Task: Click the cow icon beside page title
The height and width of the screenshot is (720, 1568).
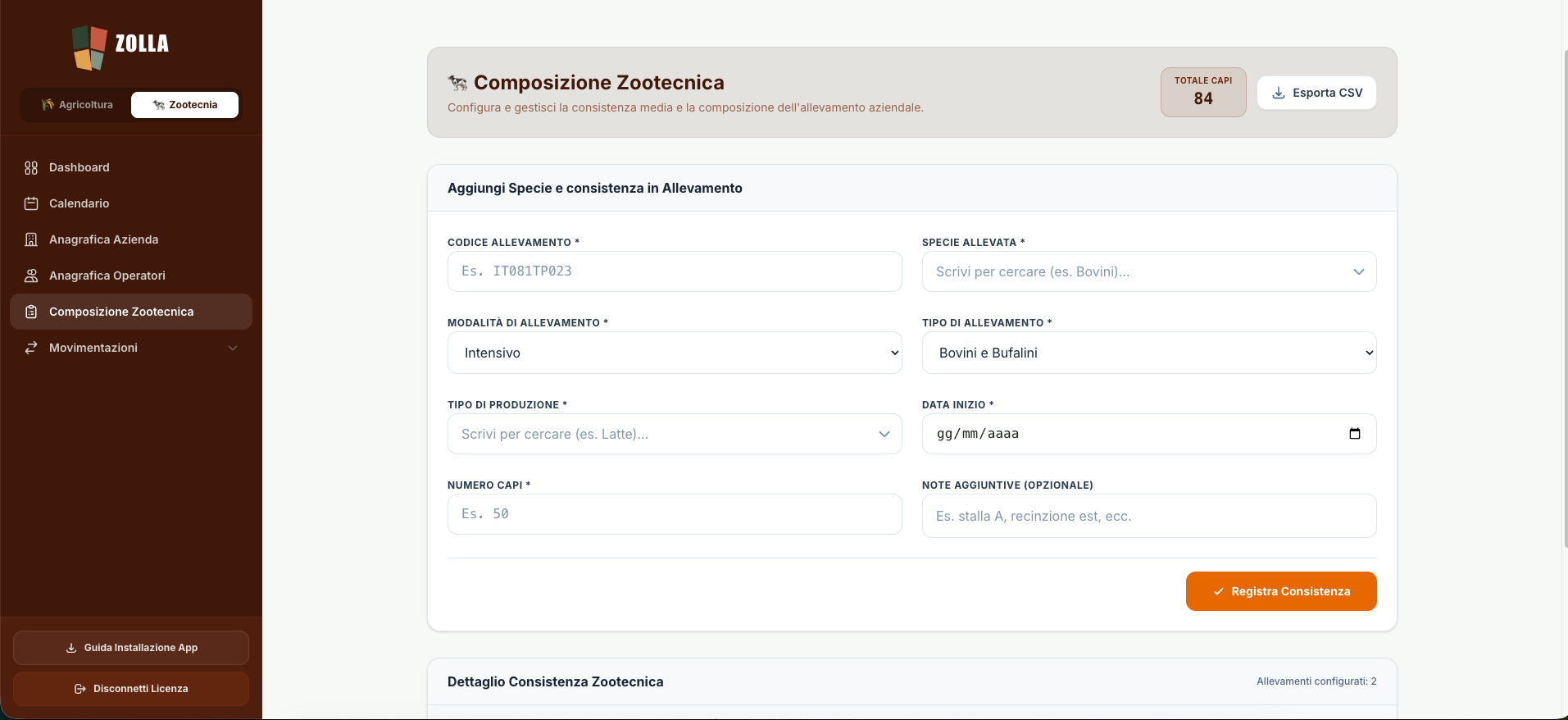Action: pos(457,83)
